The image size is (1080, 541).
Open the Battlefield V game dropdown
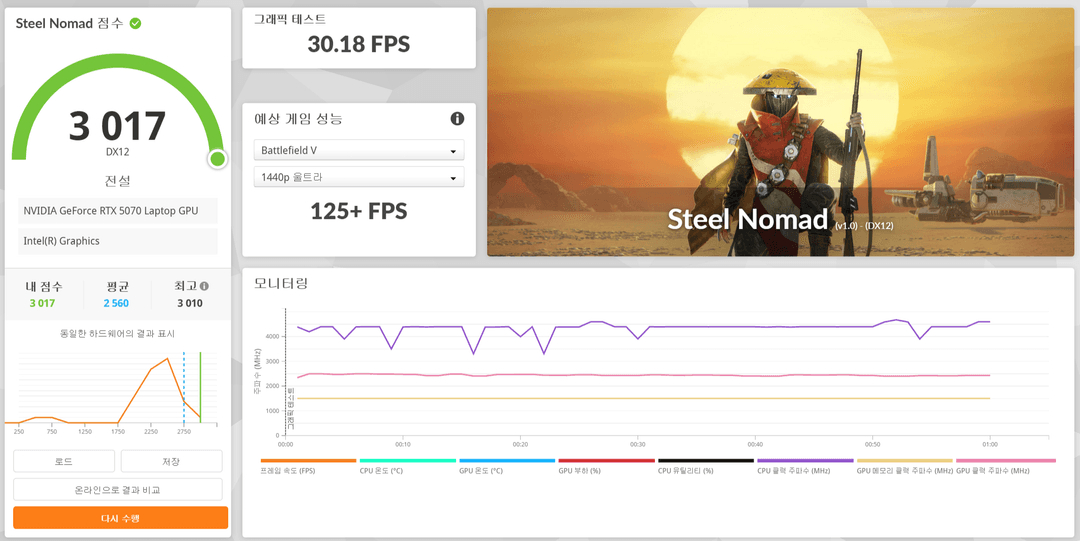[x=358, y=150]
